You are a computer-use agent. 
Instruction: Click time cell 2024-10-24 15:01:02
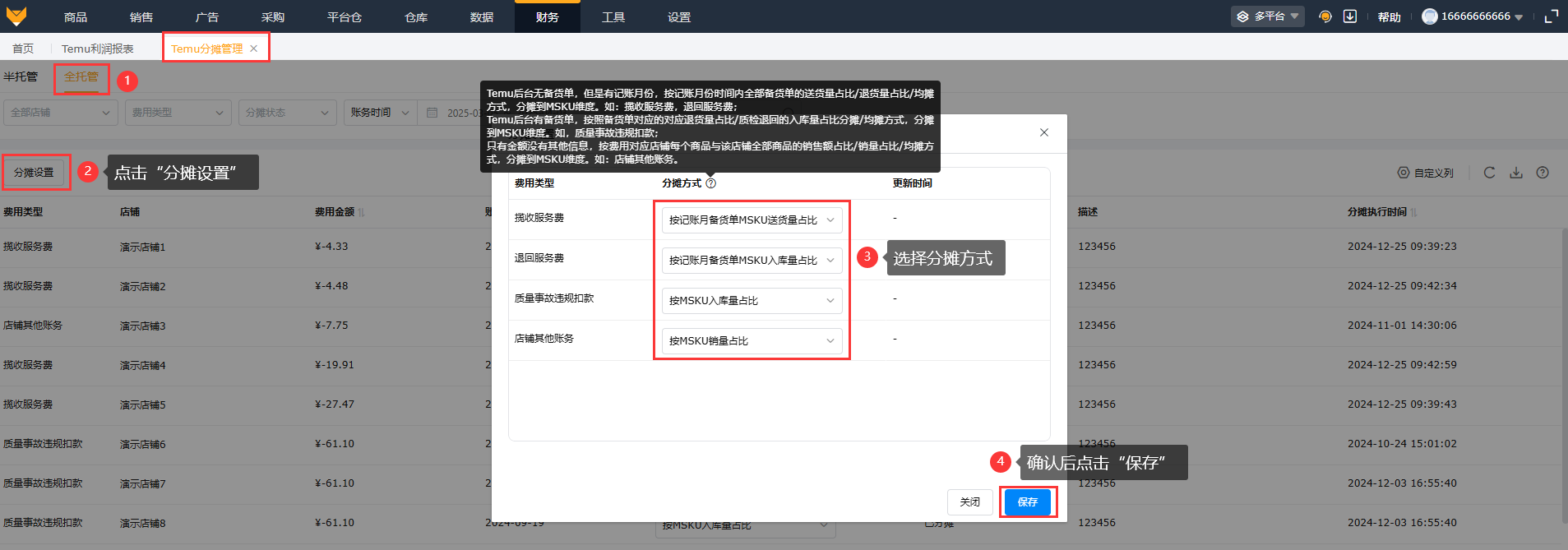tap(1402, 444)
